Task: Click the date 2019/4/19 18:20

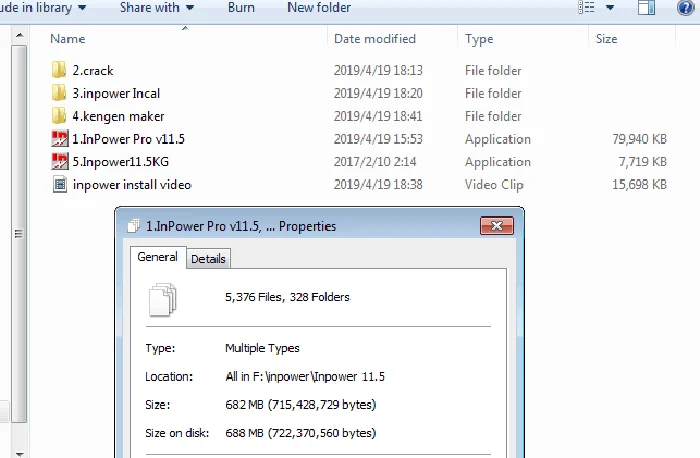Action: [x=378, y=93]
